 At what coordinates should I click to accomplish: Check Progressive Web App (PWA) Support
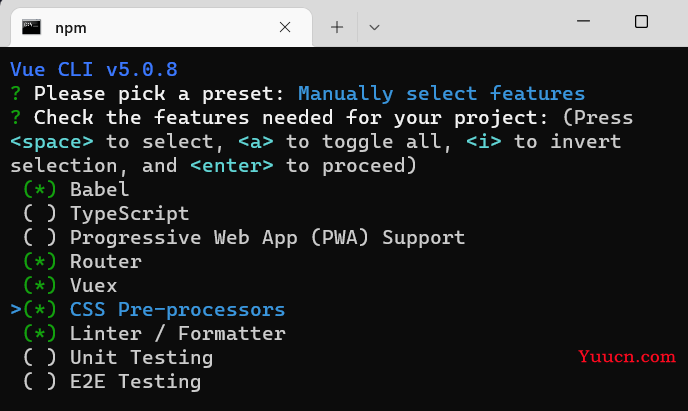pyautogui.click(x=40, y=237)
